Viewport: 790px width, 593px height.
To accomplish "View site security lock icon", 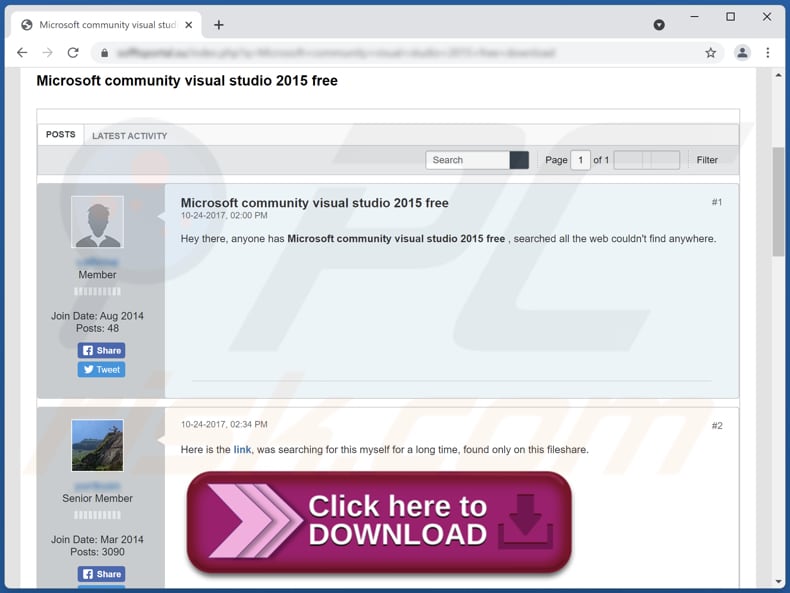I will pos(104,53).
